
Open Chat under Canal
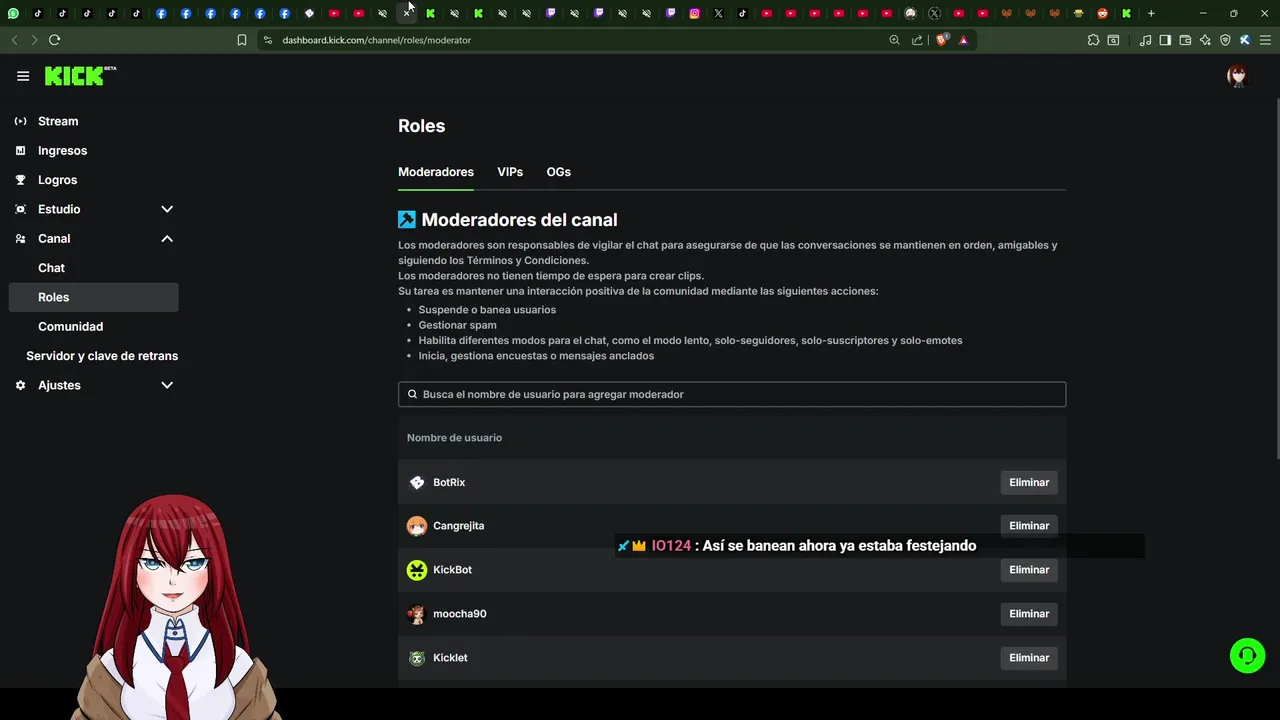coord(51,268)
